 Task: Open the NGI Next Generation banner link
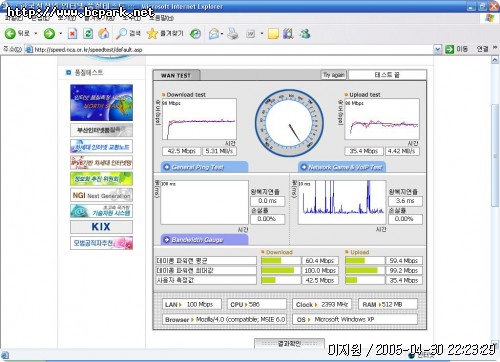pos(101,195)
